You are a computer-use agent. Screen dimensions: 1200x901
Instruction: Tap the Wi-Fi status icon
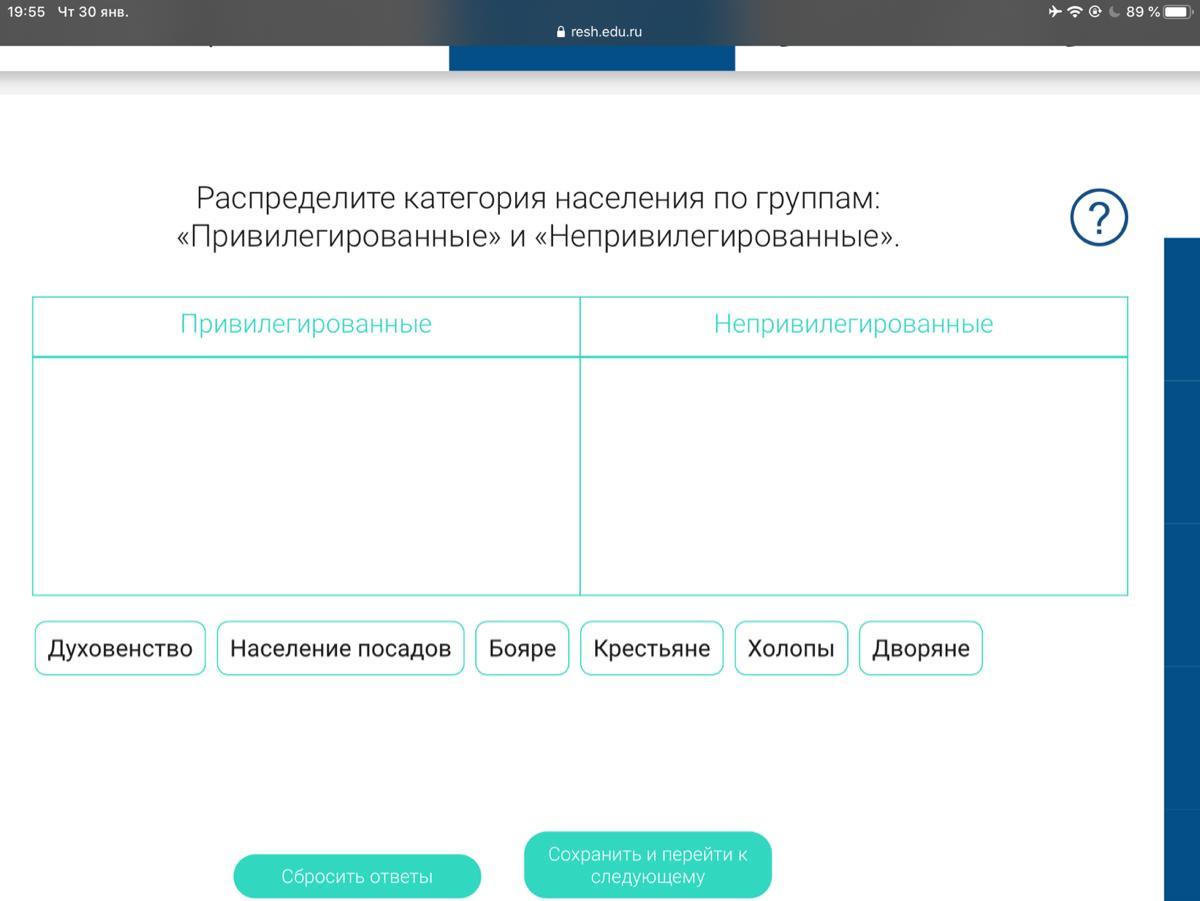click(x=1075, y=12)
